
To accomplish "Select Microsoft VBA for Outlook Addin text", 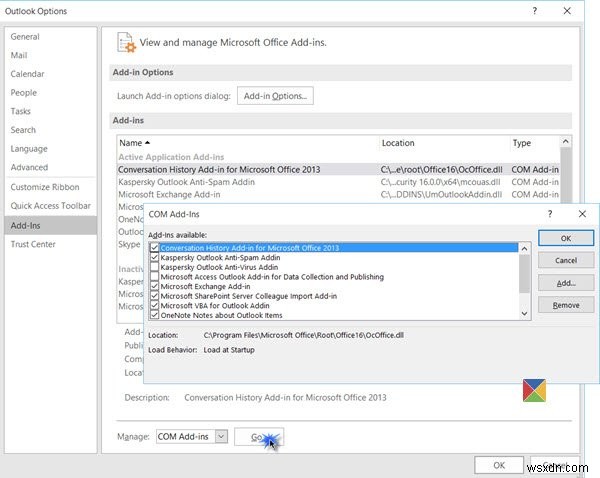I will [215, 305].
